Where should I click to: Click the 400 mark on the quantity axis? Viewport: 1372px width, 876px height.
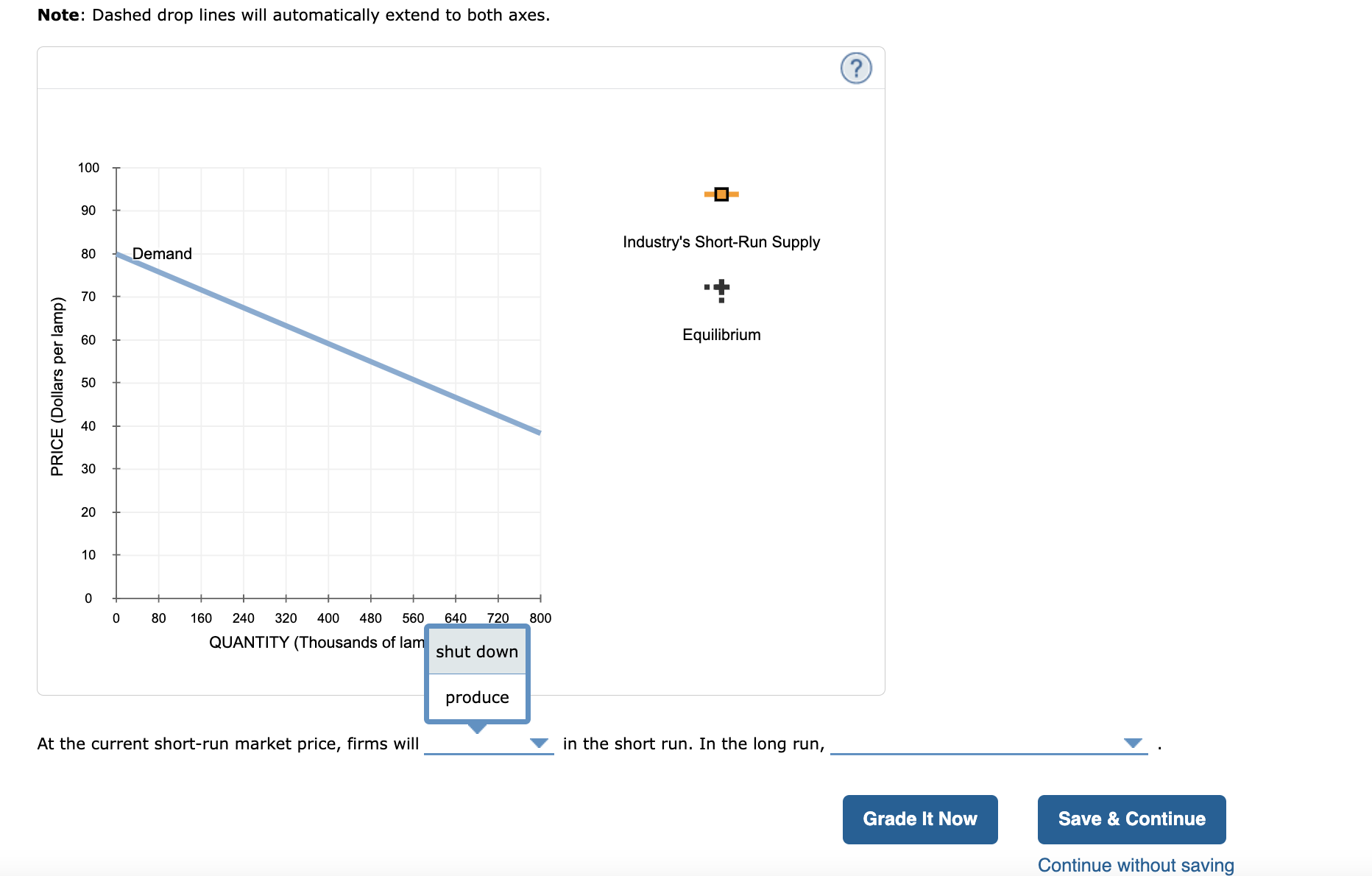coord(328,618)
